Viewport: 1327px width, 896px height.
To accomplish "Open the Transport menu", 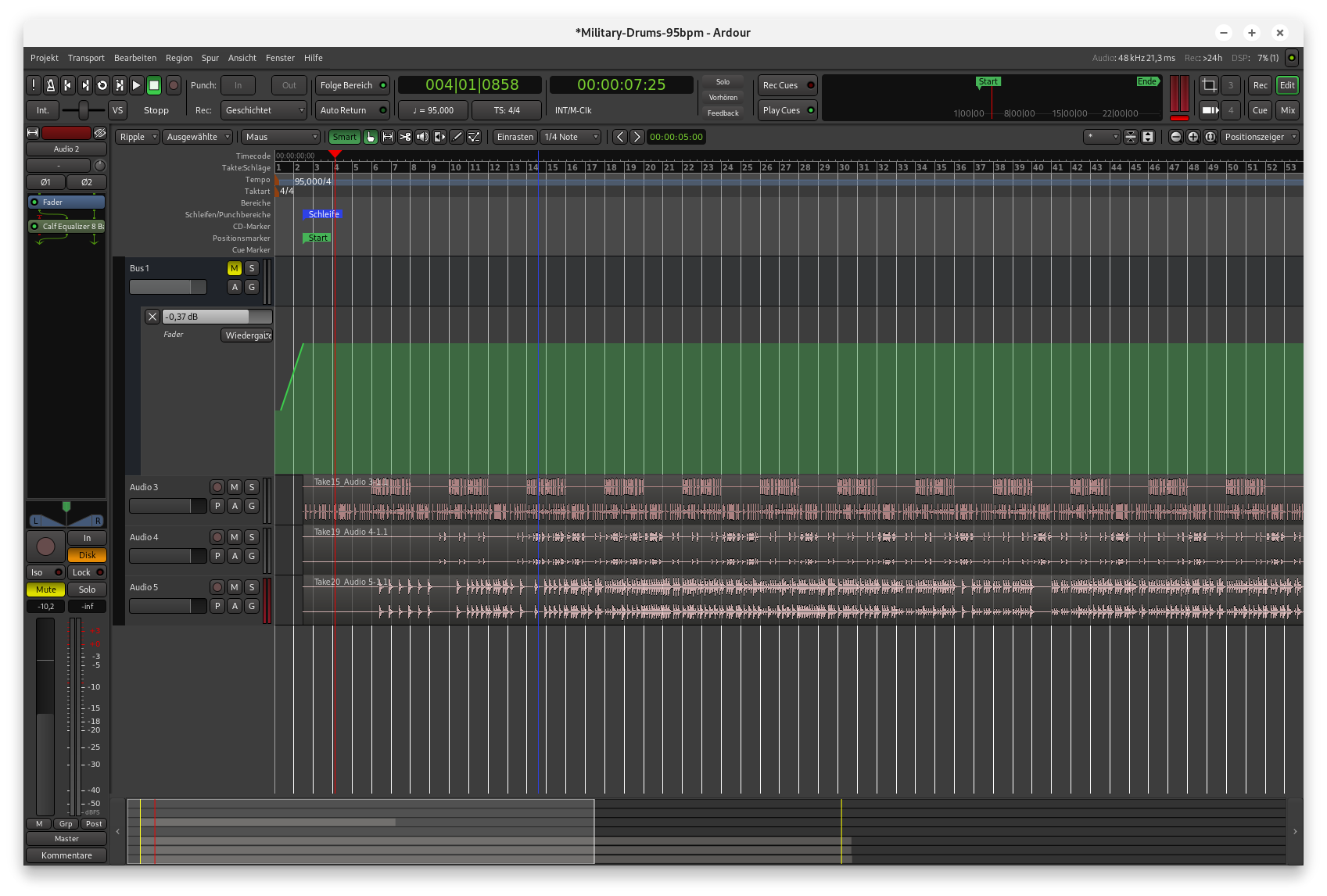I will pos(86,58).
